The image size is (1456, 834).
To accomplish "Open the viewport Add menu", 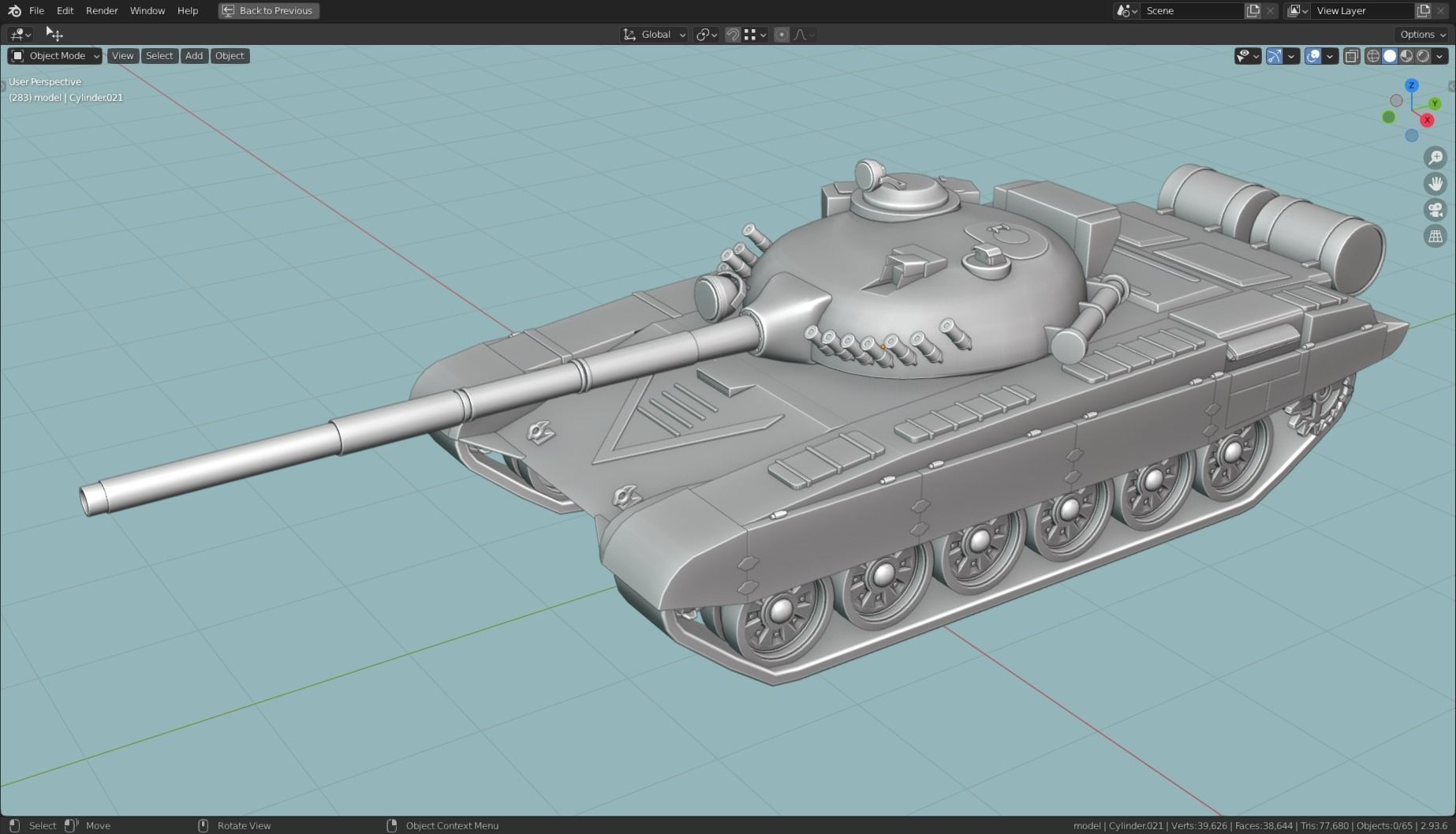I will [194, 56].
